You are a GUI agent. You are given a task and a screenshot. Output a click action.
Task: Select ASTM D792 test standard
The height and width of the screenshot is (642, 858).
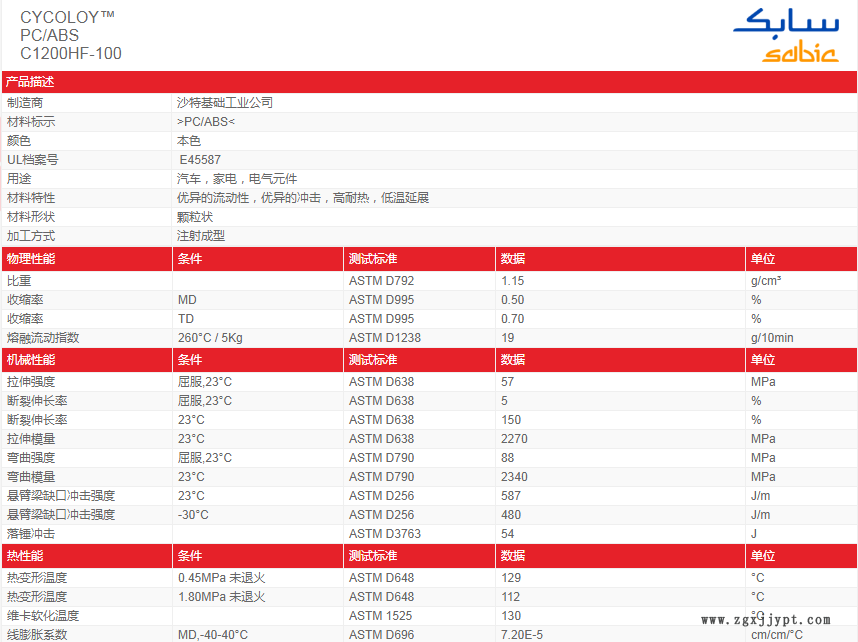[x=381, y=281]
